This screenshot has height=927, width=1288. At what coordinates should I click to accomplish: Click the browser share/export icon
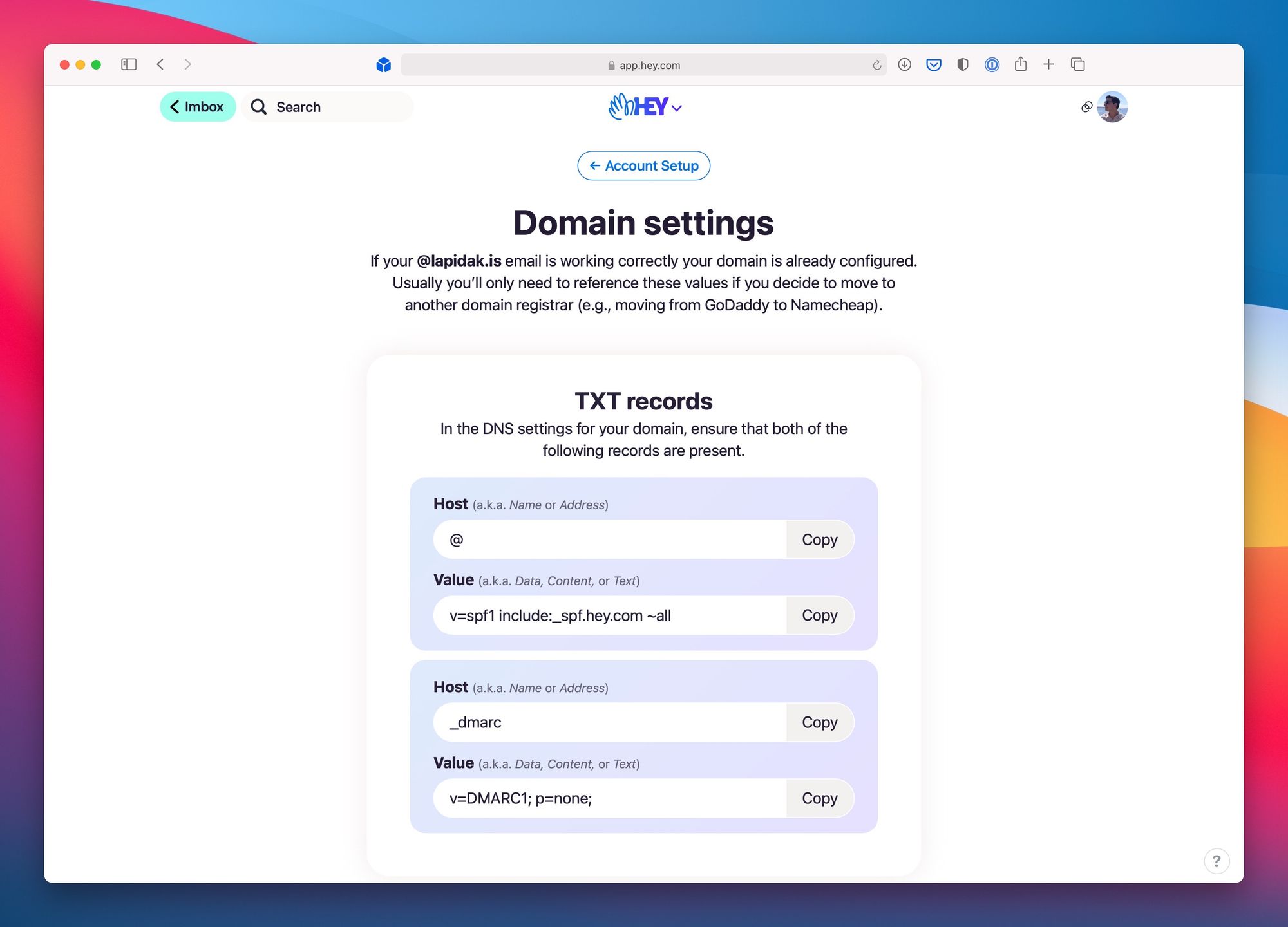[x=1020, y=63]
